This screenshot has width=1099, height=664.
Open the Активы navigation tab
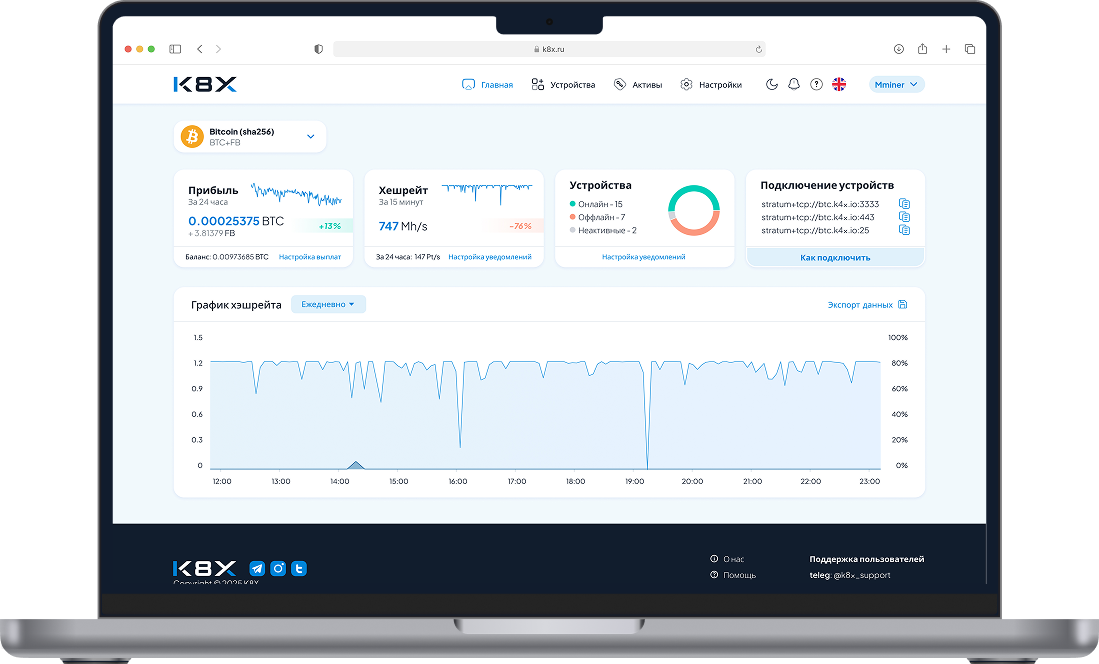click(x=638, y=85)
